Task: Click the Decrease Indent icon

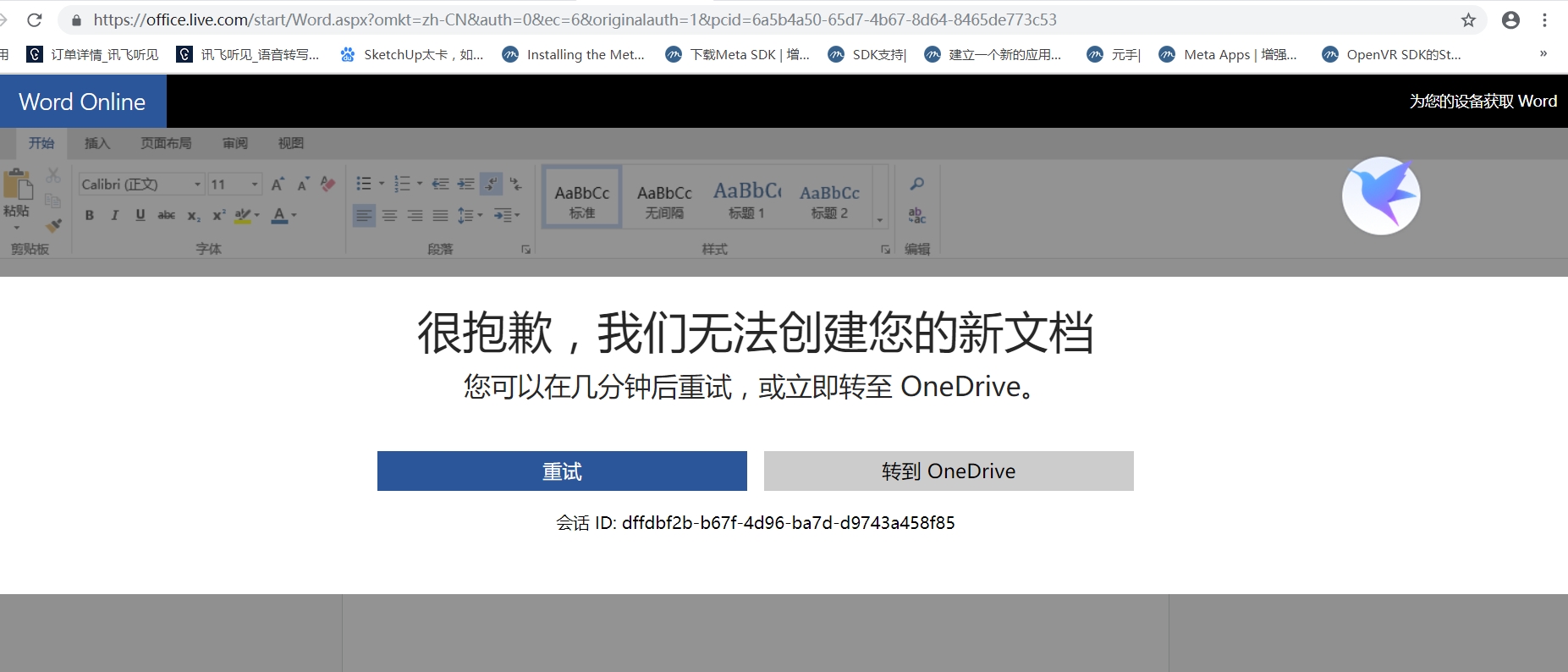Action: pos(440,184)
